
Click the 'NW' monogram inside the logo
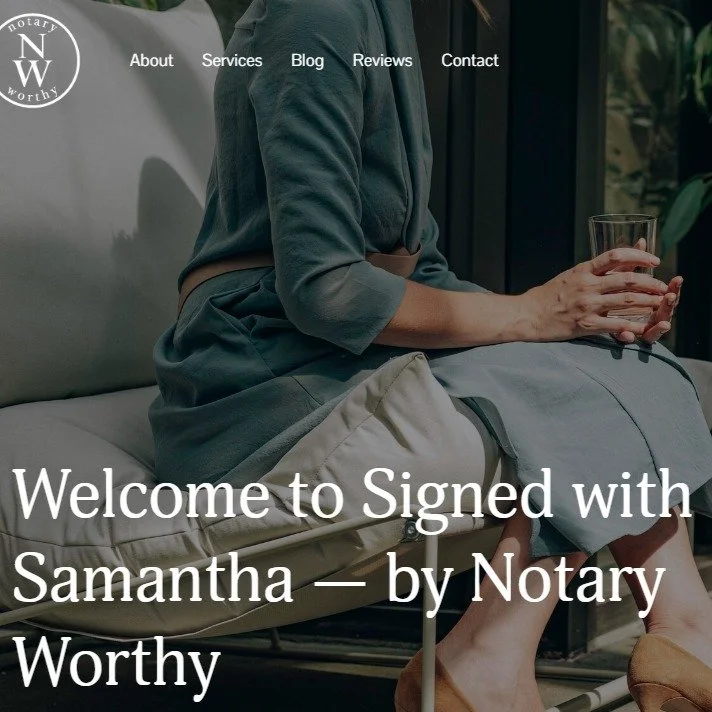pyautogui.click(x=33, y=60)
